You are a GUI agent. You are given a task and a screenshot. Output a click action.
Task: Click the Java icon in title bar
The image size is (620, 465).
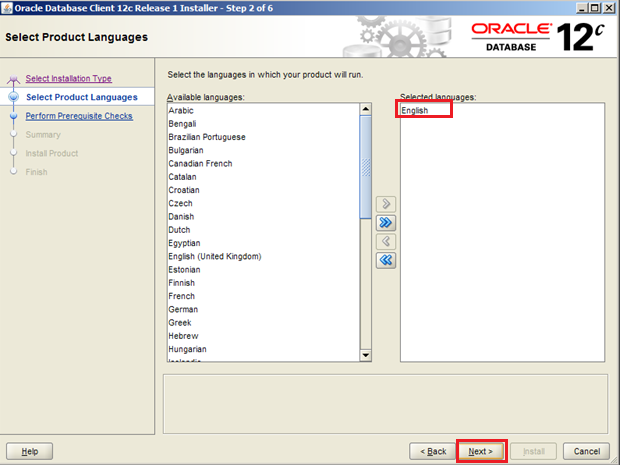7,8
